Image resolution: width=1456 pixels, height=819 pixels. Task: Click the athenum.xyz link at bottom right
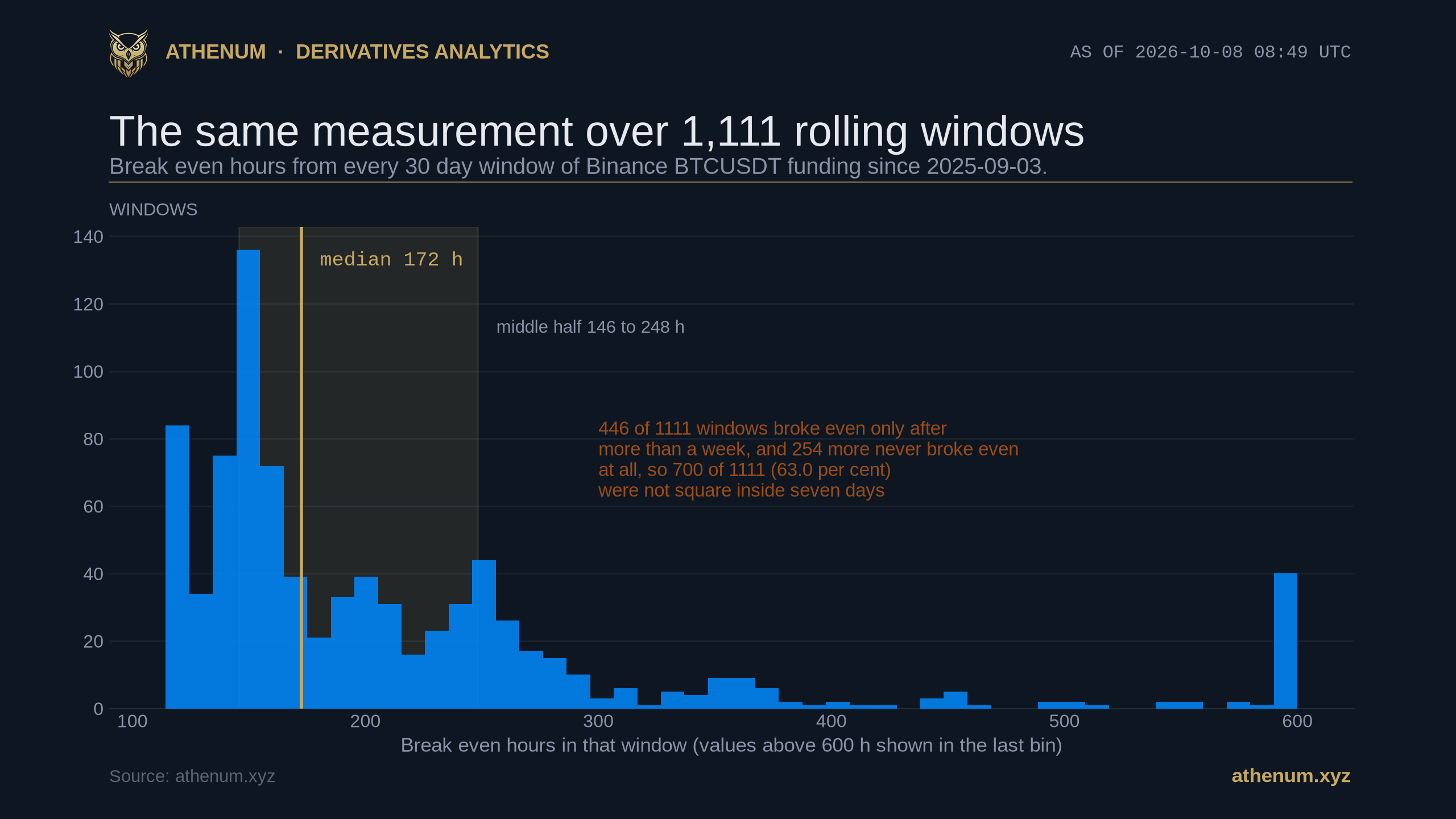coord(1290,776)
